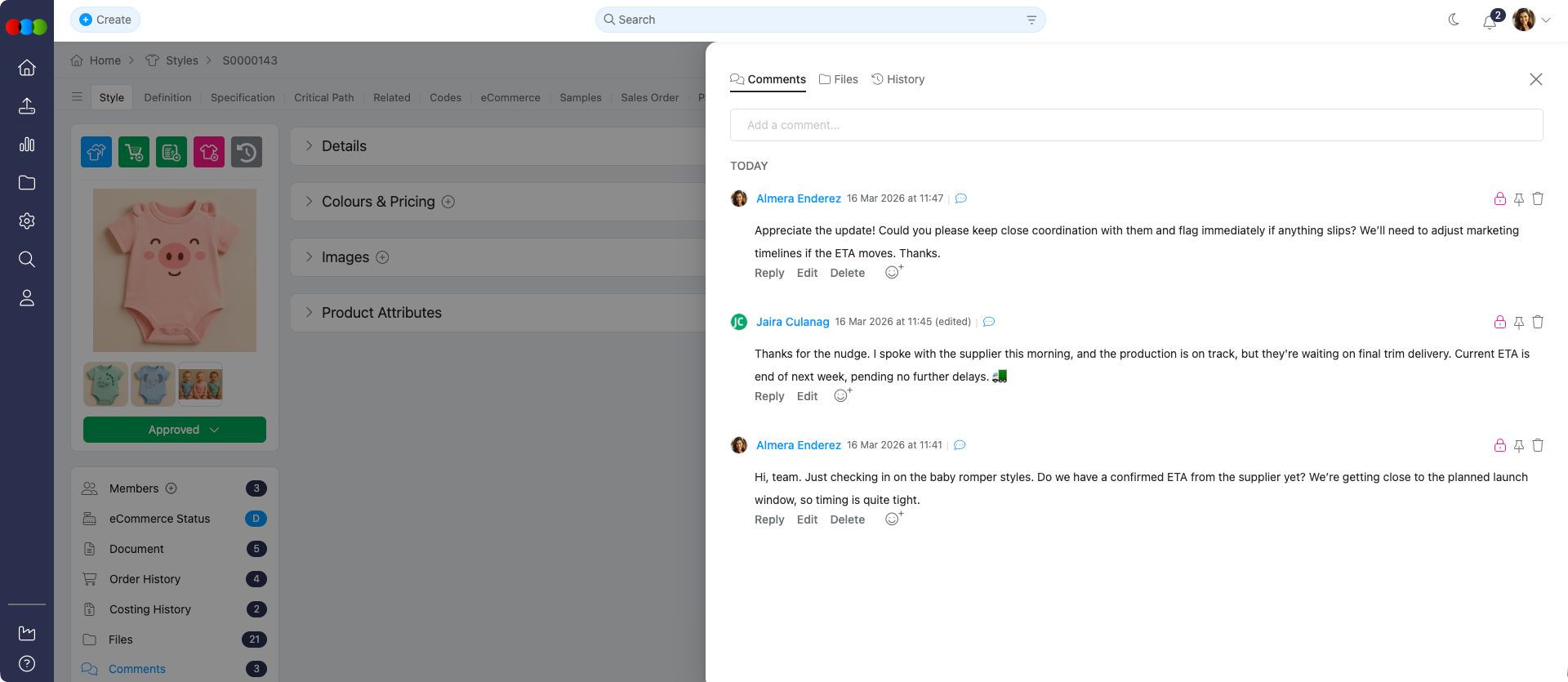
Task: Add emoji reaction to 11:47 comment
Action: tap(893, 272)
